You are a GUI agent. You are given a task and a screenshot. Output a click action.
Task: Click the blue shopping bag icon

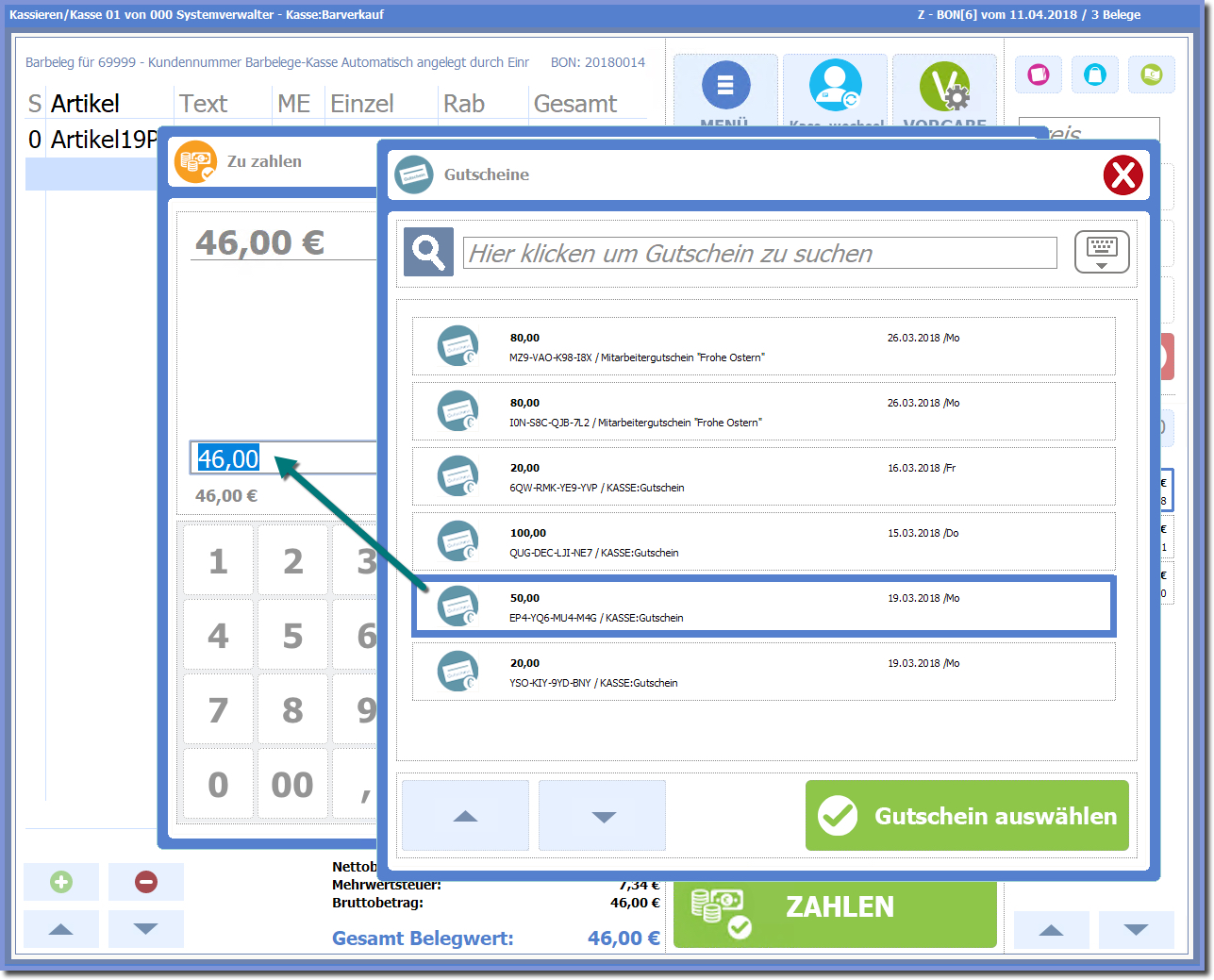(1095, 75)
